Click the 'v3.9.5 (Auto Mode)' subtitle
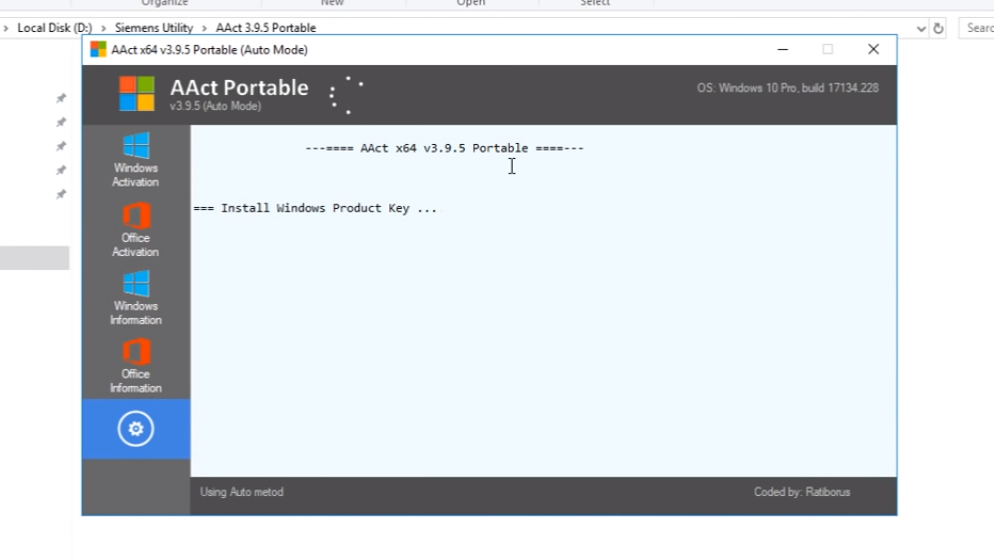The height and width of the screenshot is (560, 994). [216, 107]
